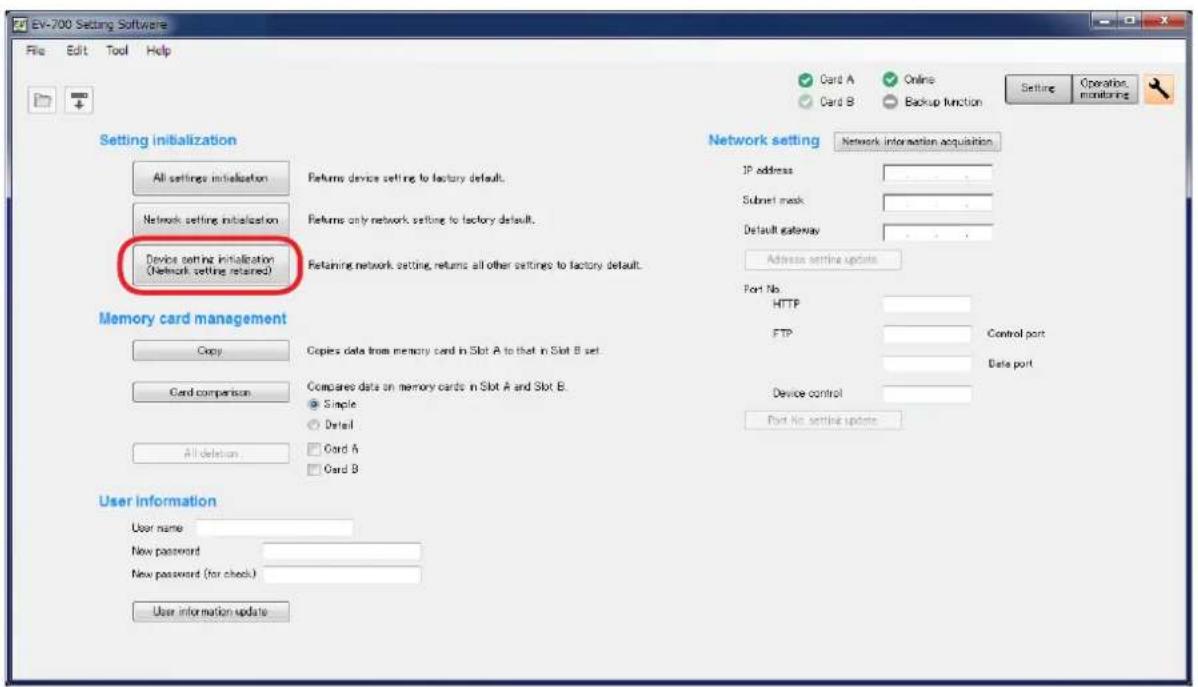Click the Card B status icon
1198x687 pixels.
click(805, 102)
